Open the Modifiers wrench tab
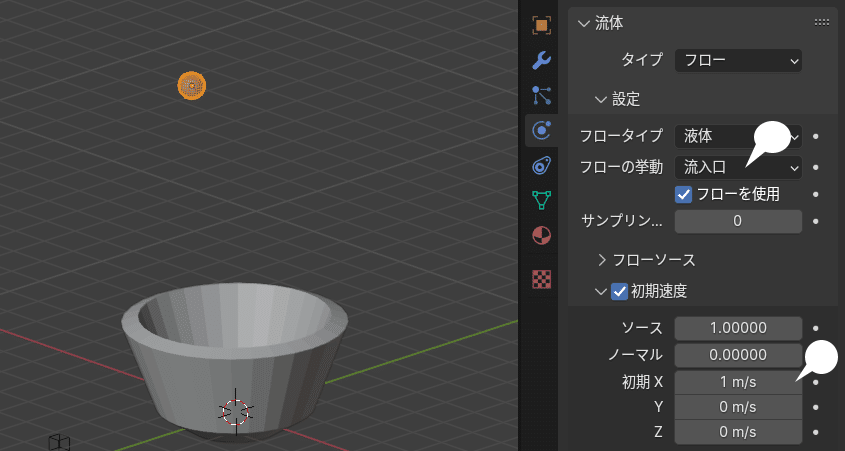The width and height of the screenshot is (845, 451). [541, 60]
